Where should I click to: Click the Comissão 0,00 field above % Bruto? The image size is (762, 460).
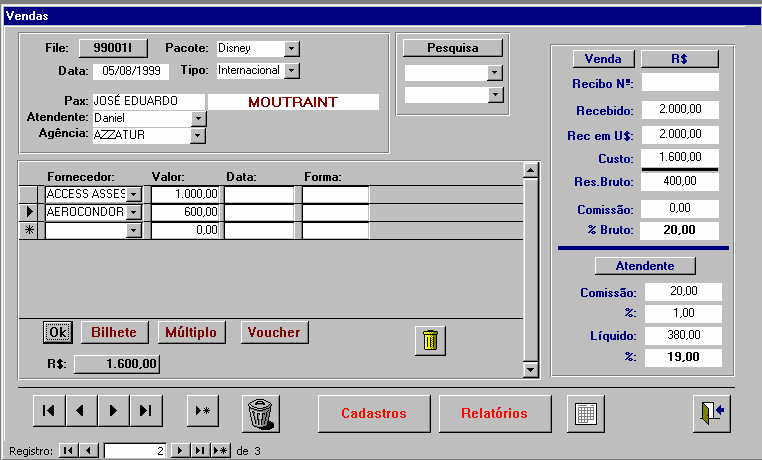pos(680,209)
